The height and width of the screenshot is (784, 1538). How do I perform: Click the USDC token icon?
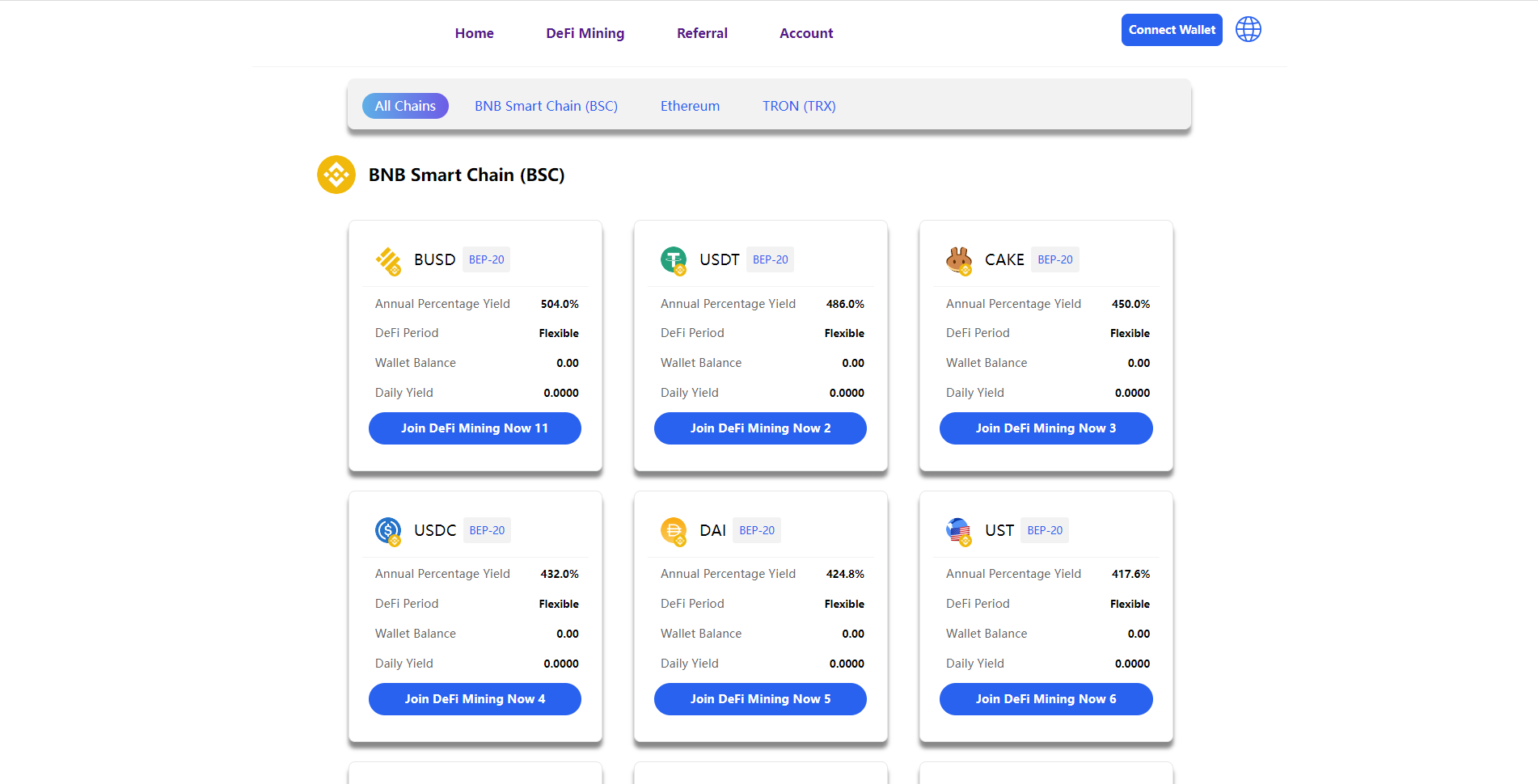coord(388,531)
